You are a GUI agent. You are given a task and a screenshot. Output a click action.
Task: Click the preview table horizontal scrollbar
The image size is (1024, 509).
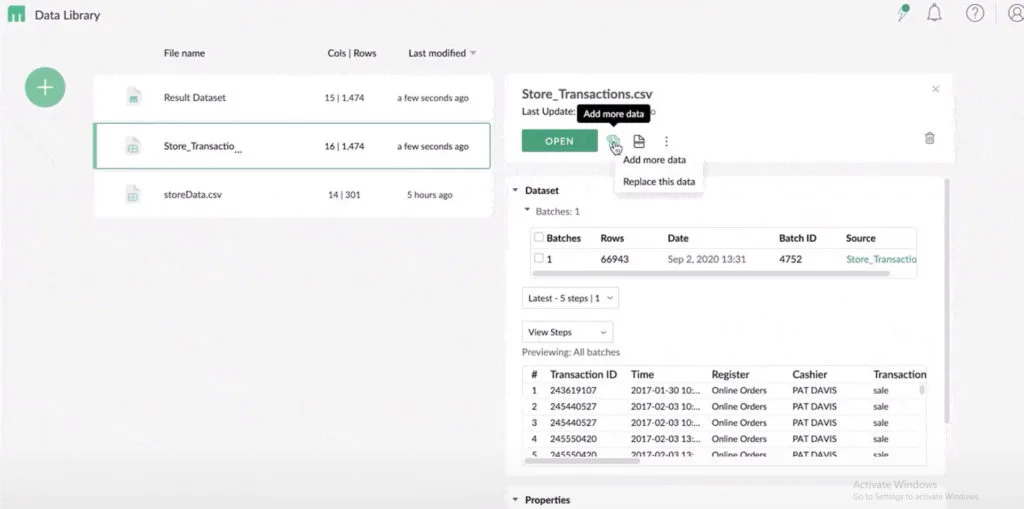click(x=583, y=461)
